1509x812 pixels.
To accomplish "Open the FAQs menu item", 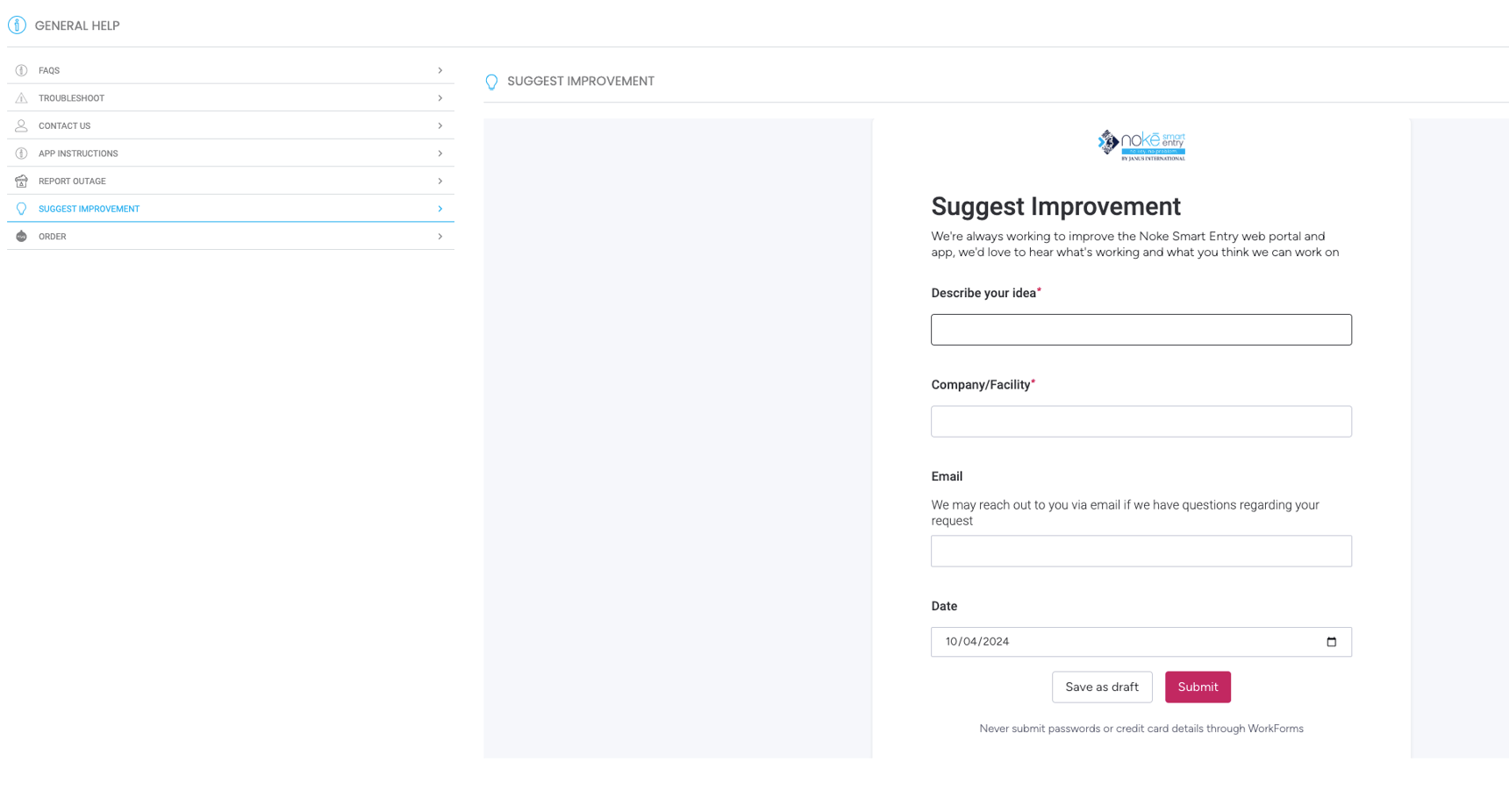I will point(231,70).
